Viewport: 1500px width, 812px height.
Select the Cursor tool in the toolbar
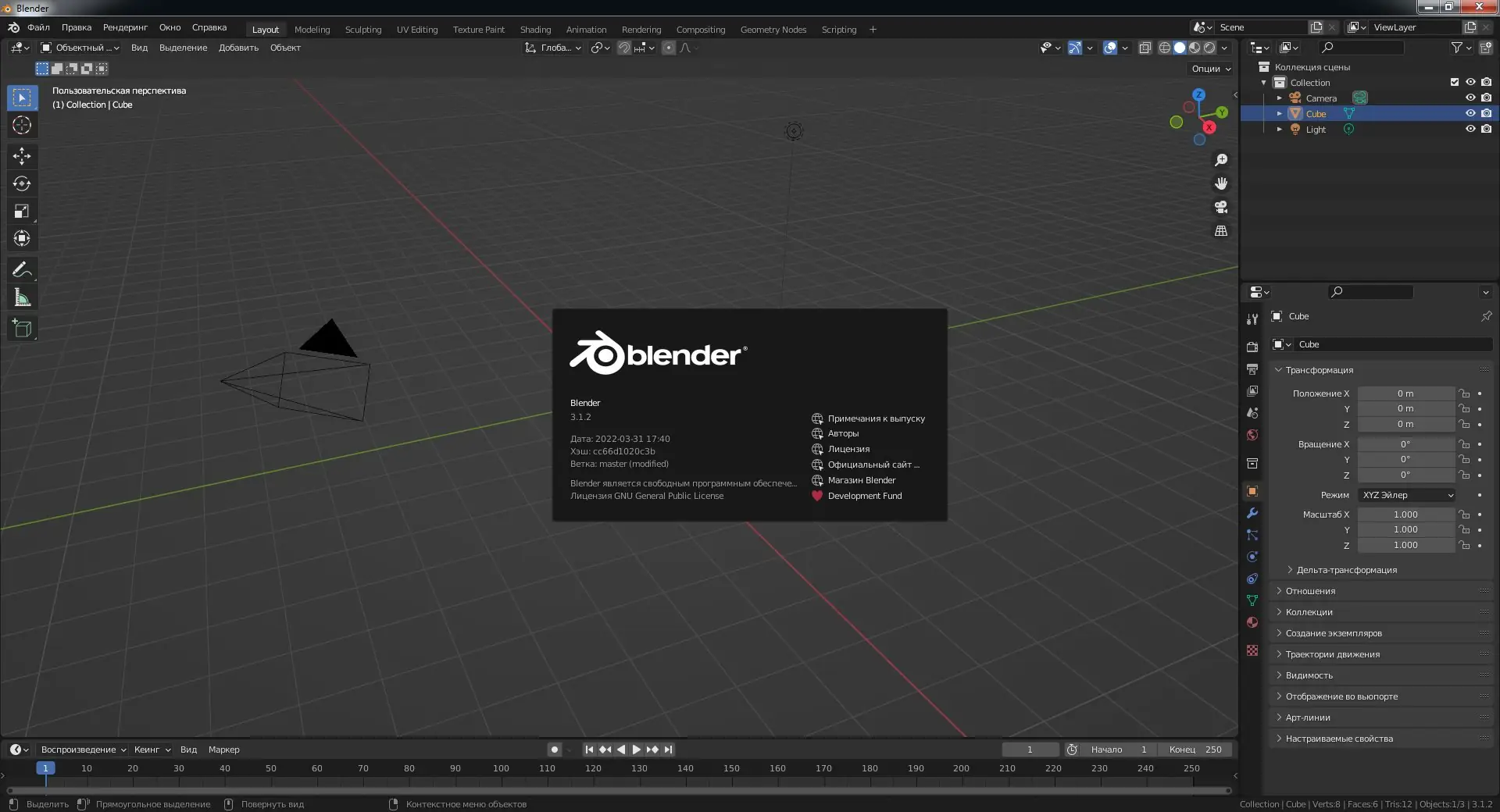pos(22,125)
